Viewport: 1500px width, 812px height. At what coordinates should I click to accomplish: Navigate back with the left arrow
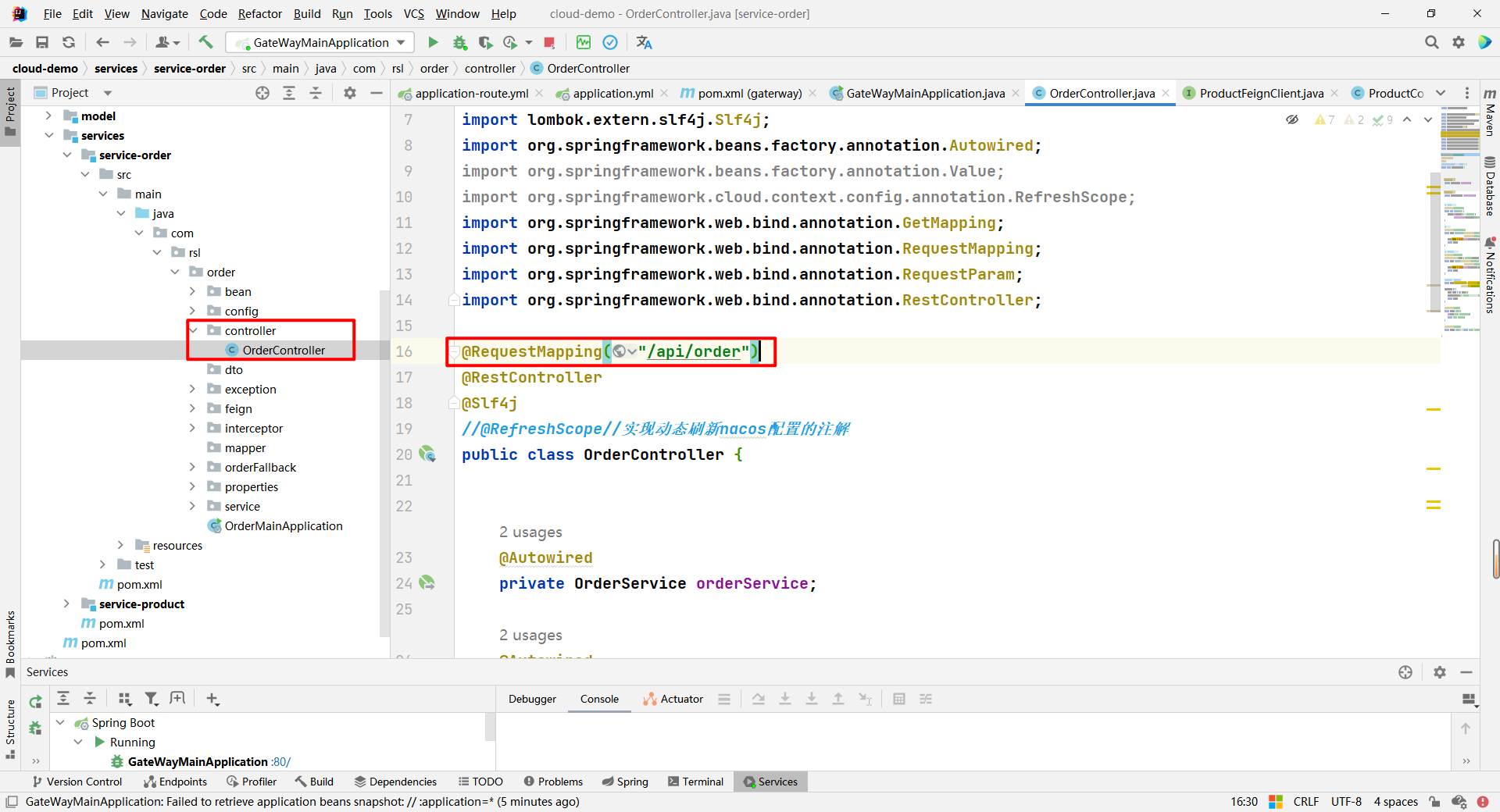pos(102,42)
